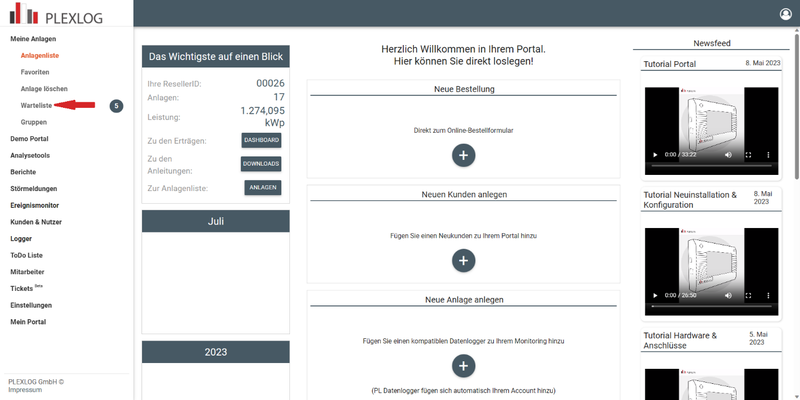Click the Tutorial Portal card title
The height and width of the screenshot is (400, 800).
[x=669, y=64]
